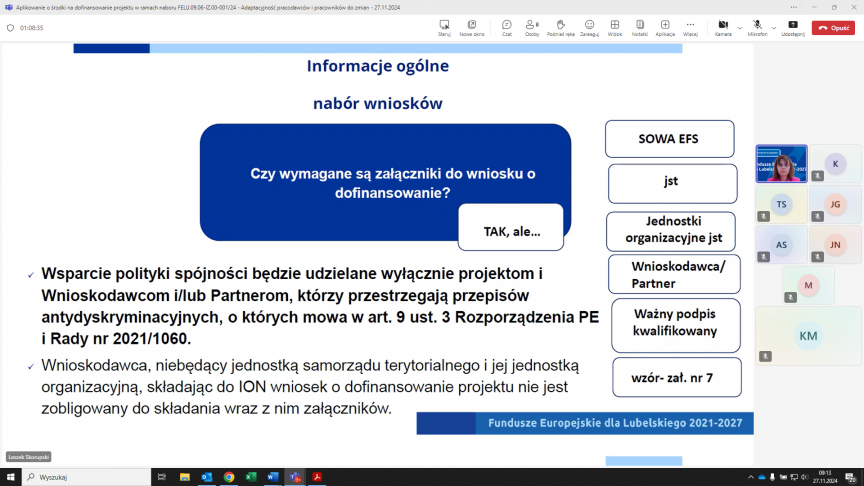Open Word from taskbar
This screenshot has width=864, height=486.
click(273, 477)
